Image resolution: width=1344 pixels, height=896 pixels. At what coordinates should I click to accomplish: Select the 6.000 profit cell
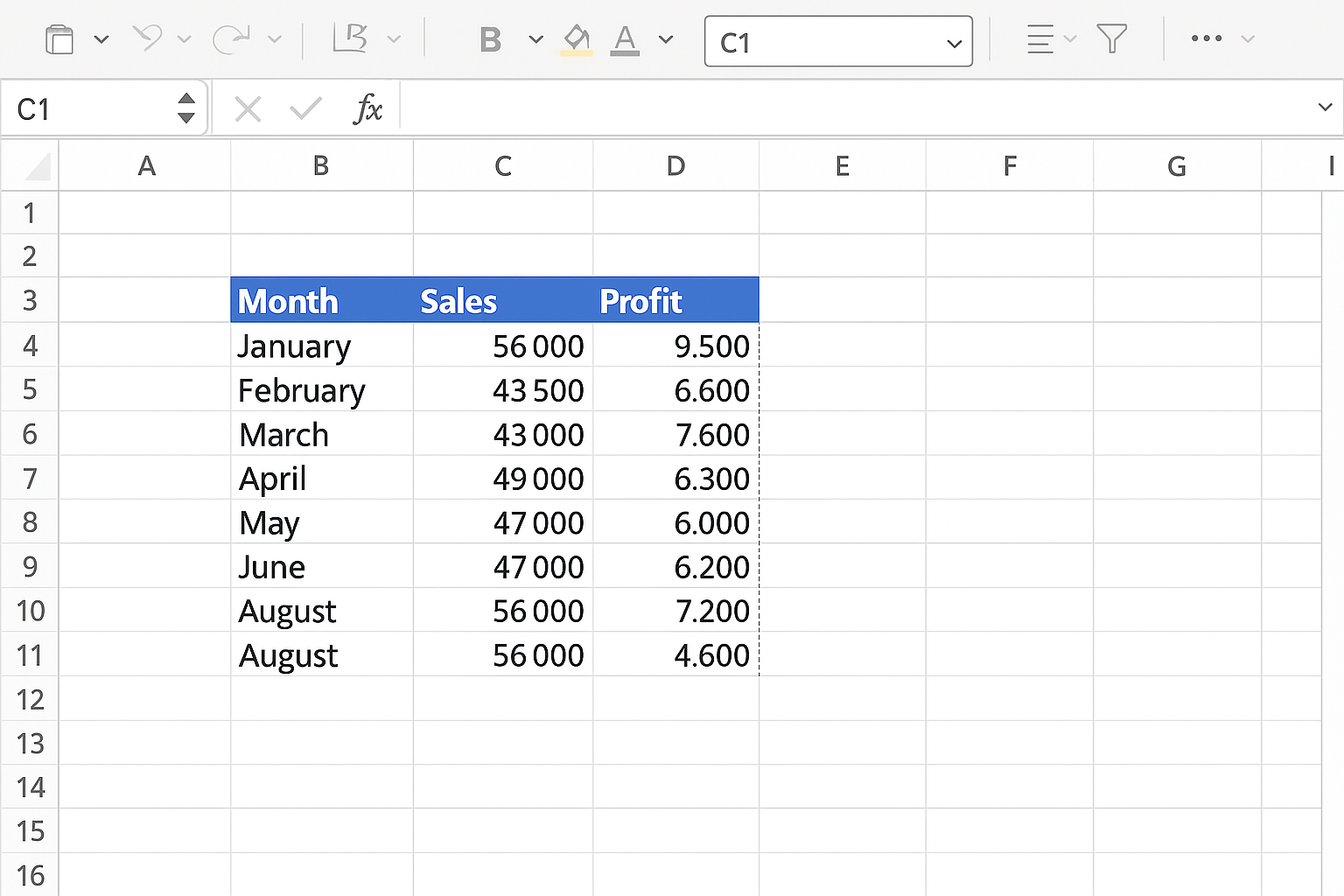(675, 522)
